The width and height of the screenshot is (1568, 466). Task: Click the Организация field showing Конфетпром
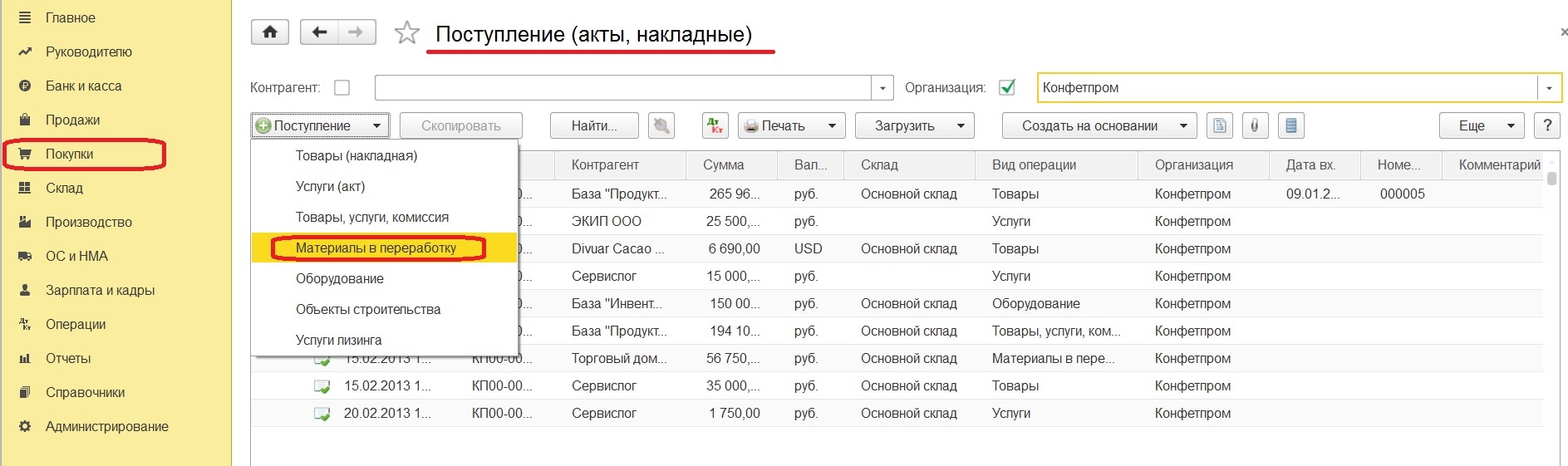click(x=1288, y=88)
